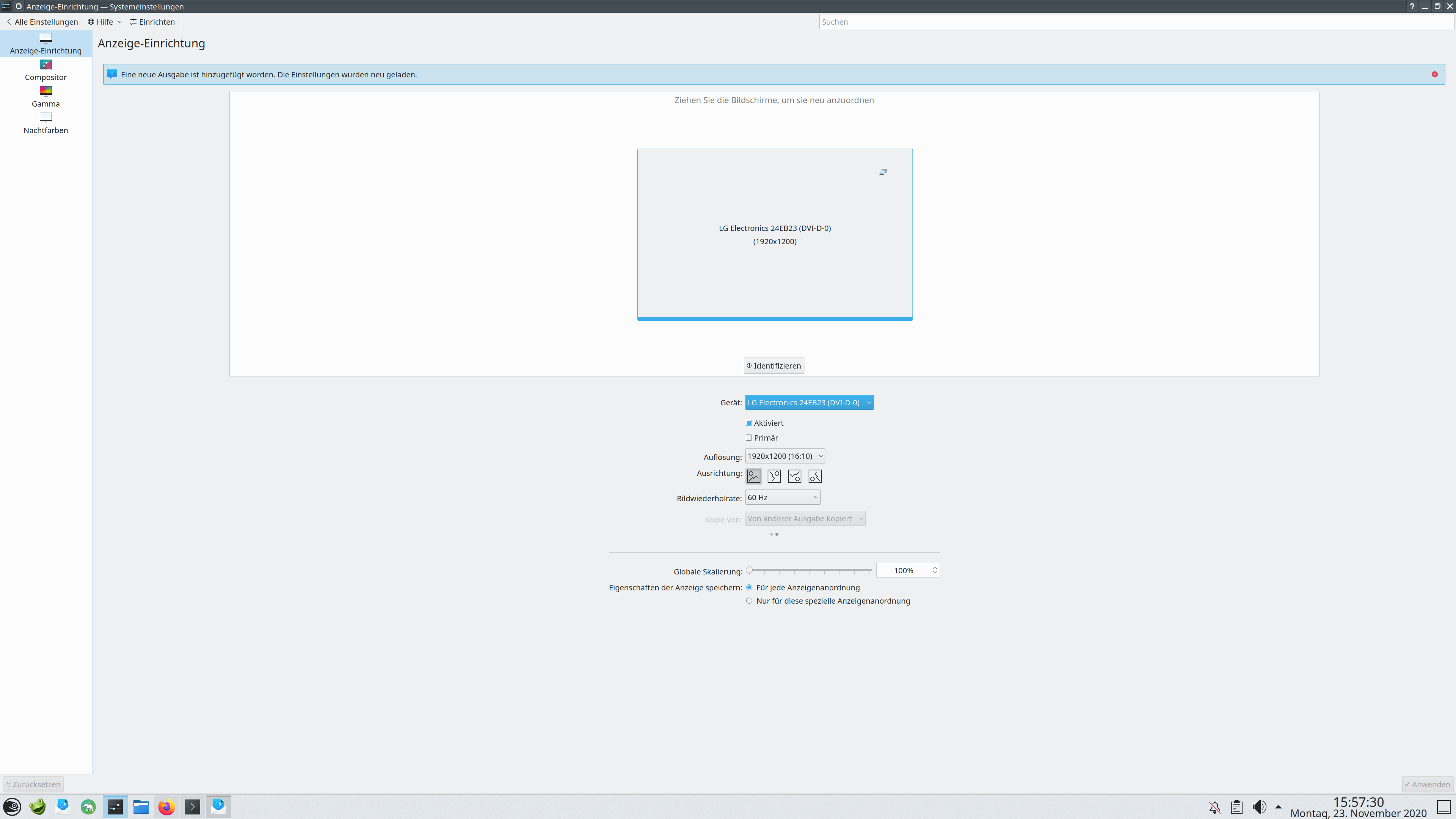Select 'Nur für diese spezielle Anzeigenanordnung' option
The width and height of the screenshot is (1456, 819).
click(750, 601)
